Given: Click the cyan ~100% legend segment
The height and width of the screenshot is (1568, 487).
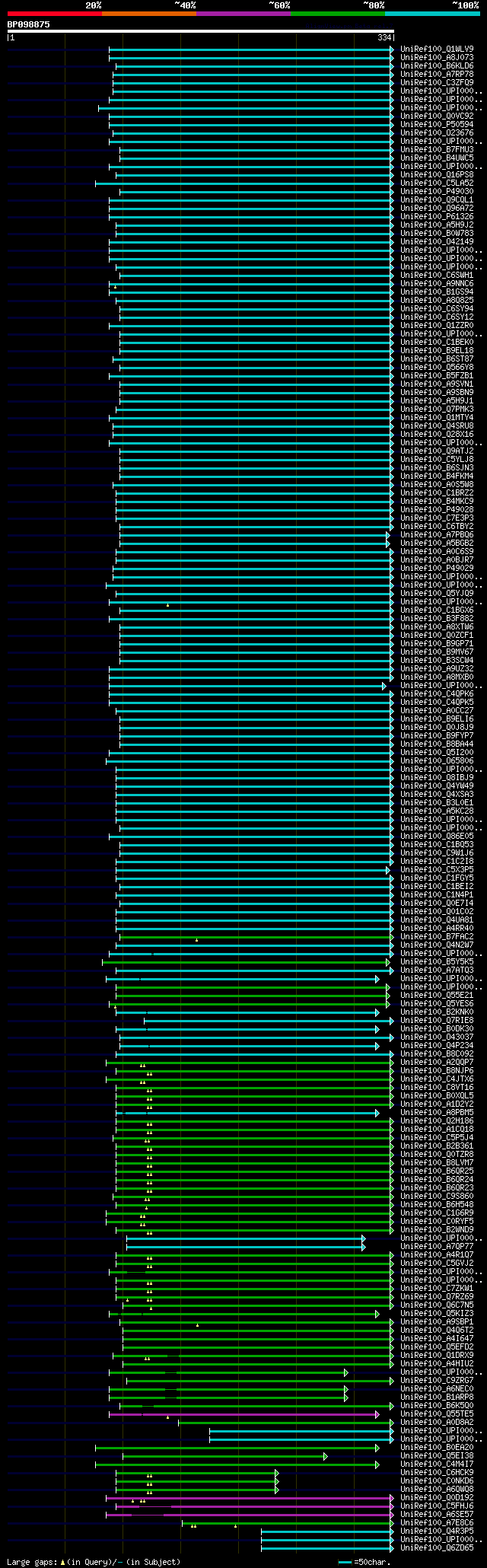Looking at the screenshot, I should (x=432, y=14).
